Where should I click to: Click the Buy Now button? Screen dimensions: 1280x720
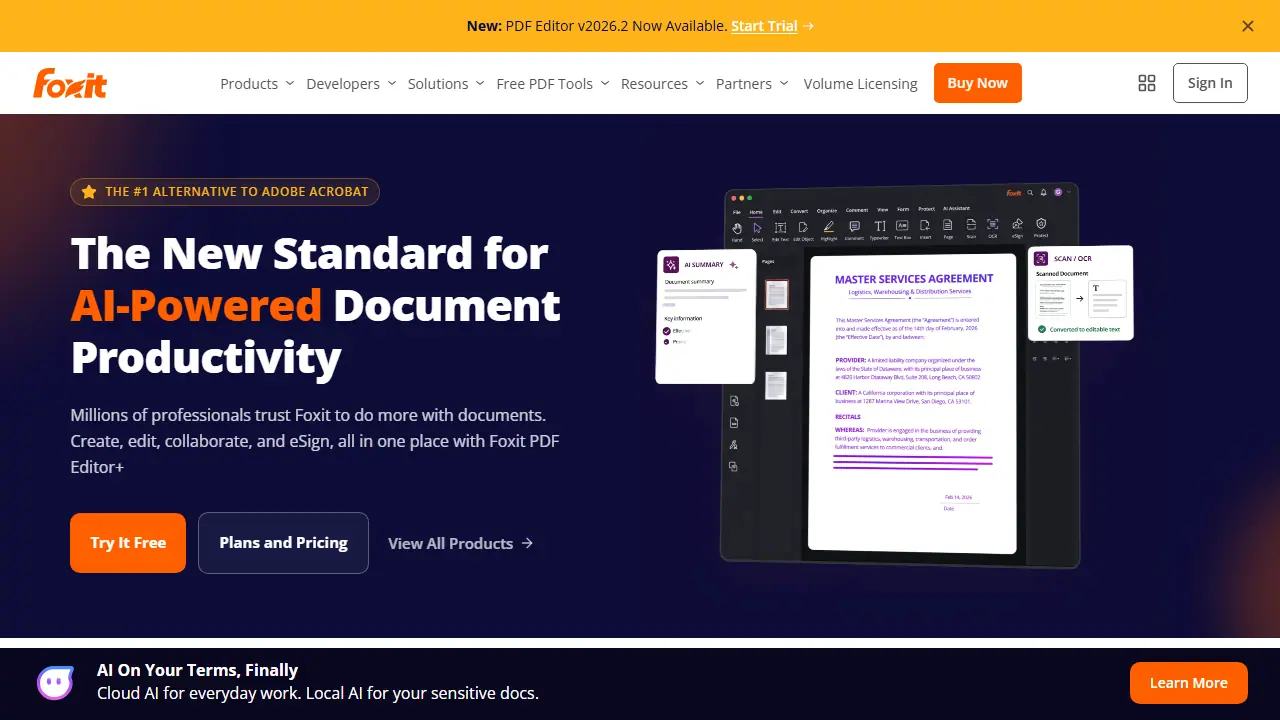[x=978, y=83]
